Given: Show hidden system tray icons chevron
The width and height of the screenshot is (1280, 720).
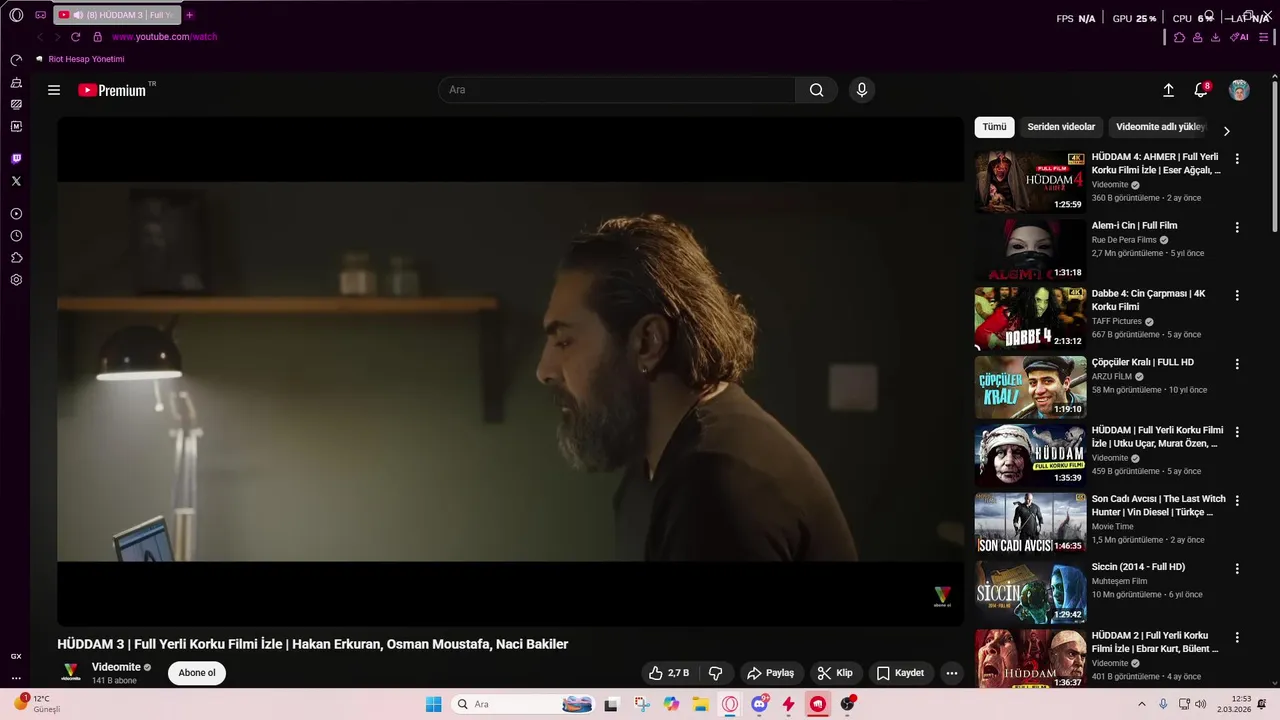Looking at the screenshot, I should [1142, 704].
